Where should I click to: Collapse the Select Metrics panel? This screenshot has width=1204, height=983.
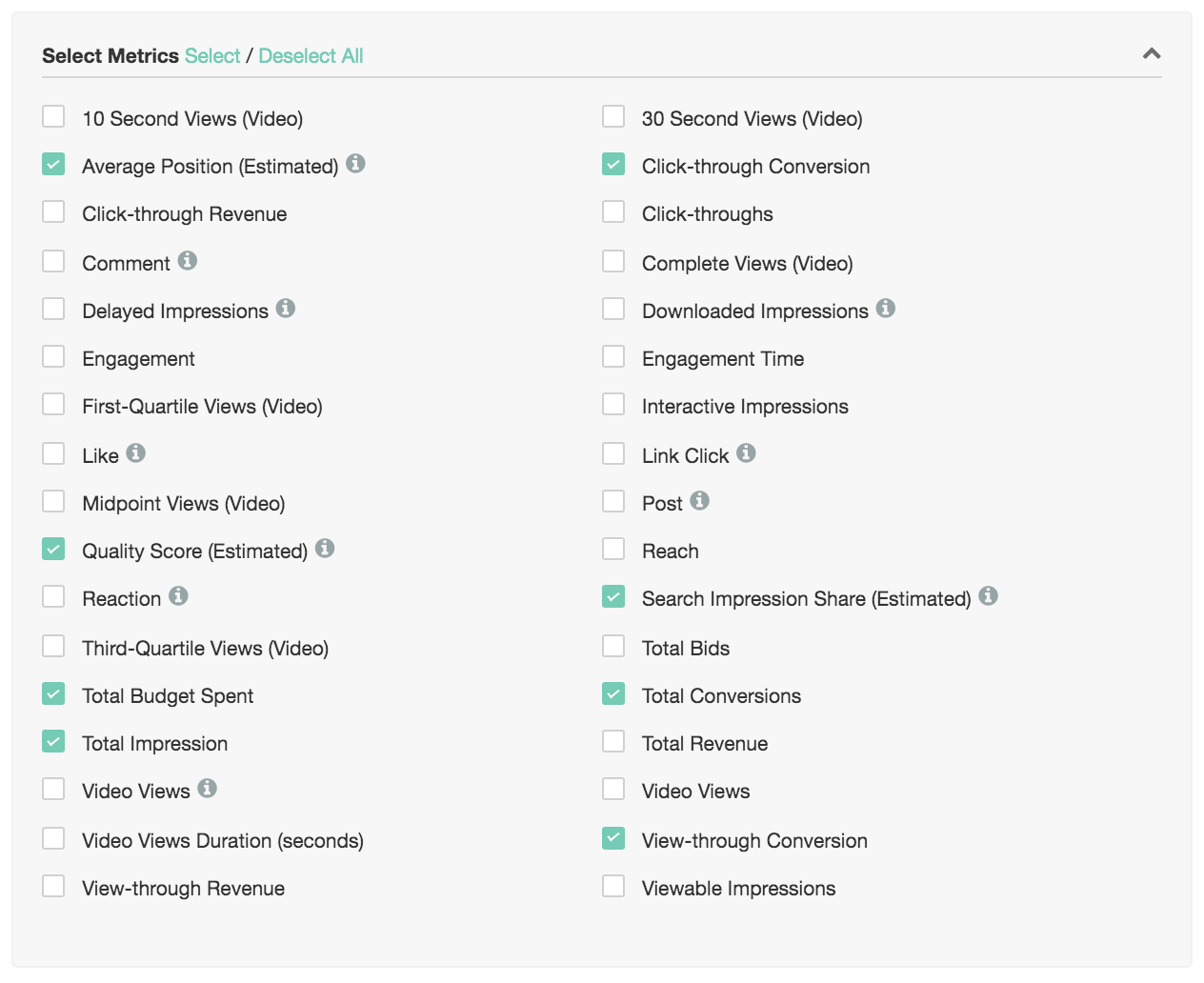[x=1152, y=54]
